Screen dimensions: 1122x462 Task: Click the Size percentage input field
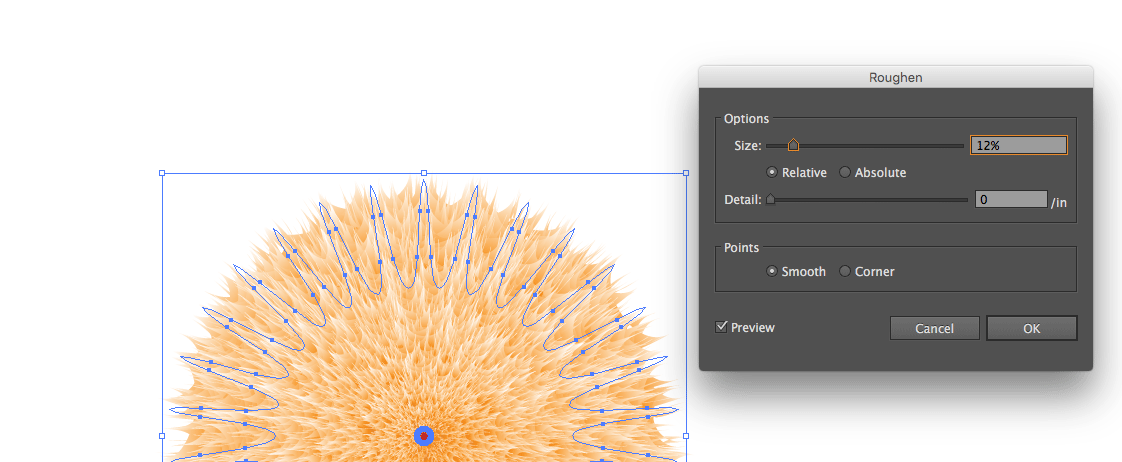1018,145
